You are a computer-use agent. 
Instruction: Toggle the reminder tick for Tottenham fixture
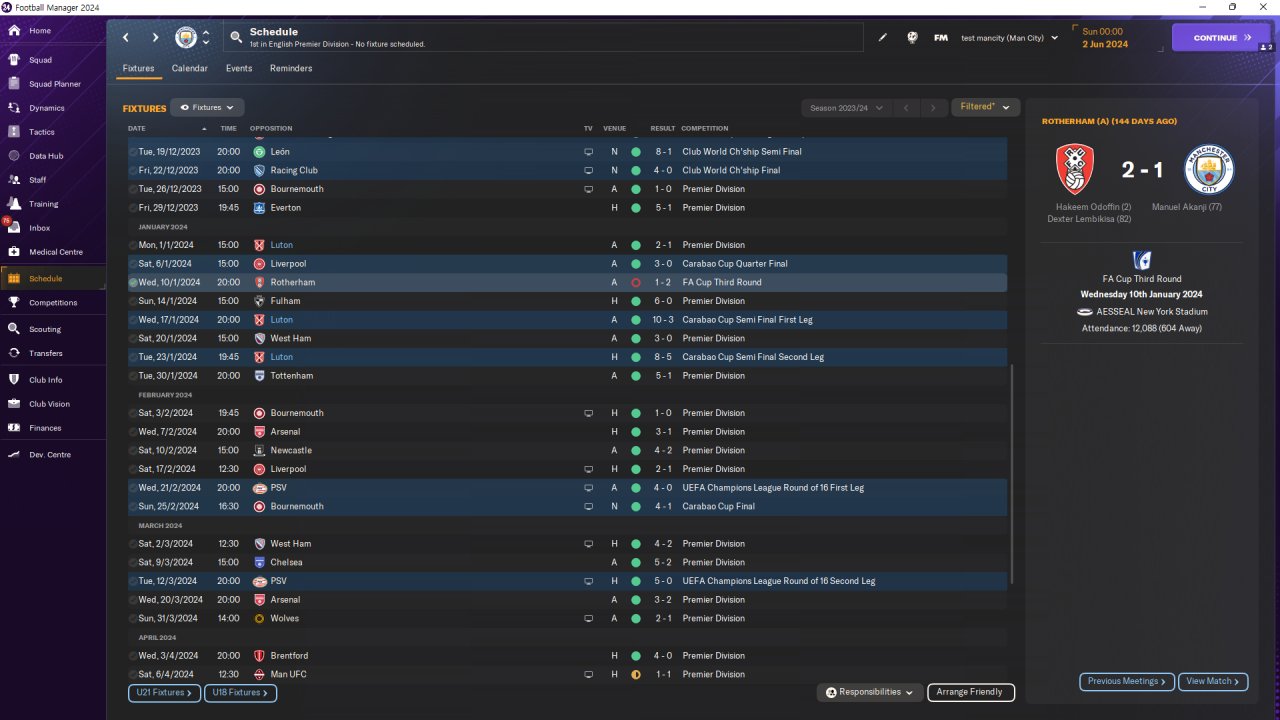coord(134,376)
